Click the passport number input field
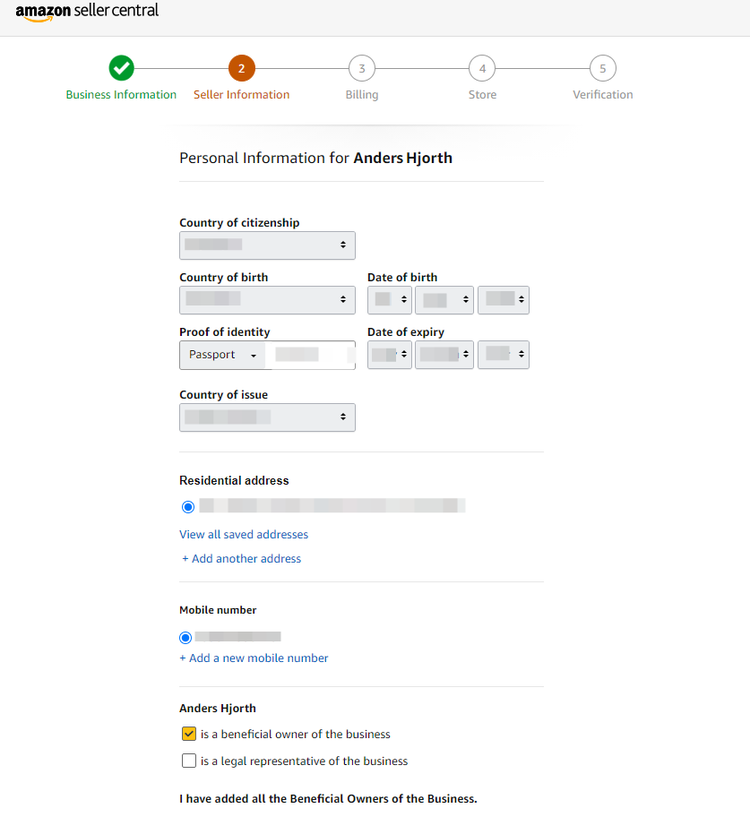The image size is (750, 817). click(310, 355)
